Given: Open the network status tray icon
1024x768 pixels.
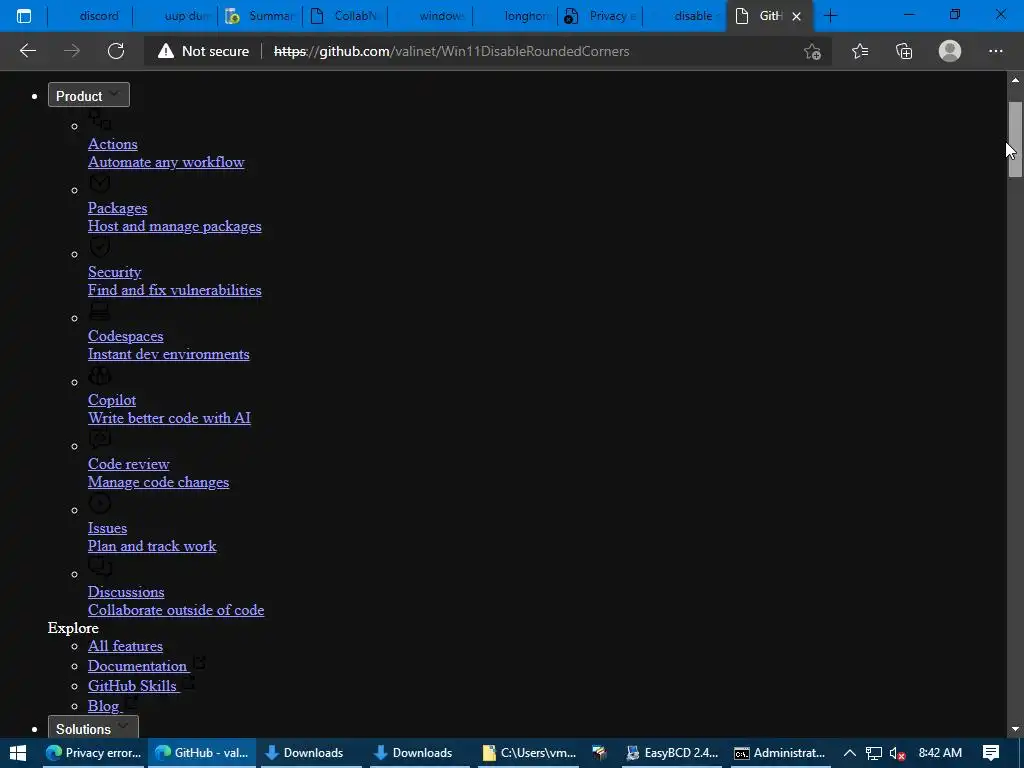Looking at the screenshot, I should (x=873, y=753).
